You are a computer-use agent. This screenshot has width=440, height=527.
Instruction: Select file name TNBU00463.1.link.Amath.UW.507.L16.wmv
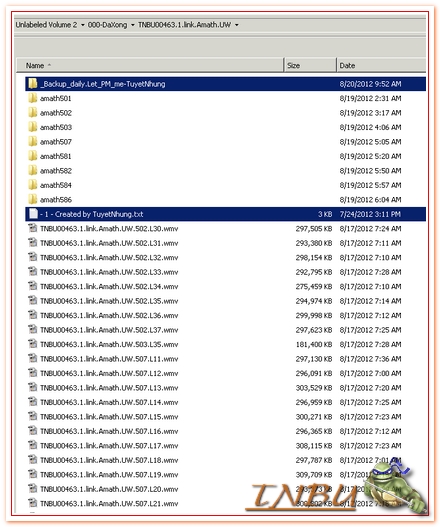click(109, 431)
